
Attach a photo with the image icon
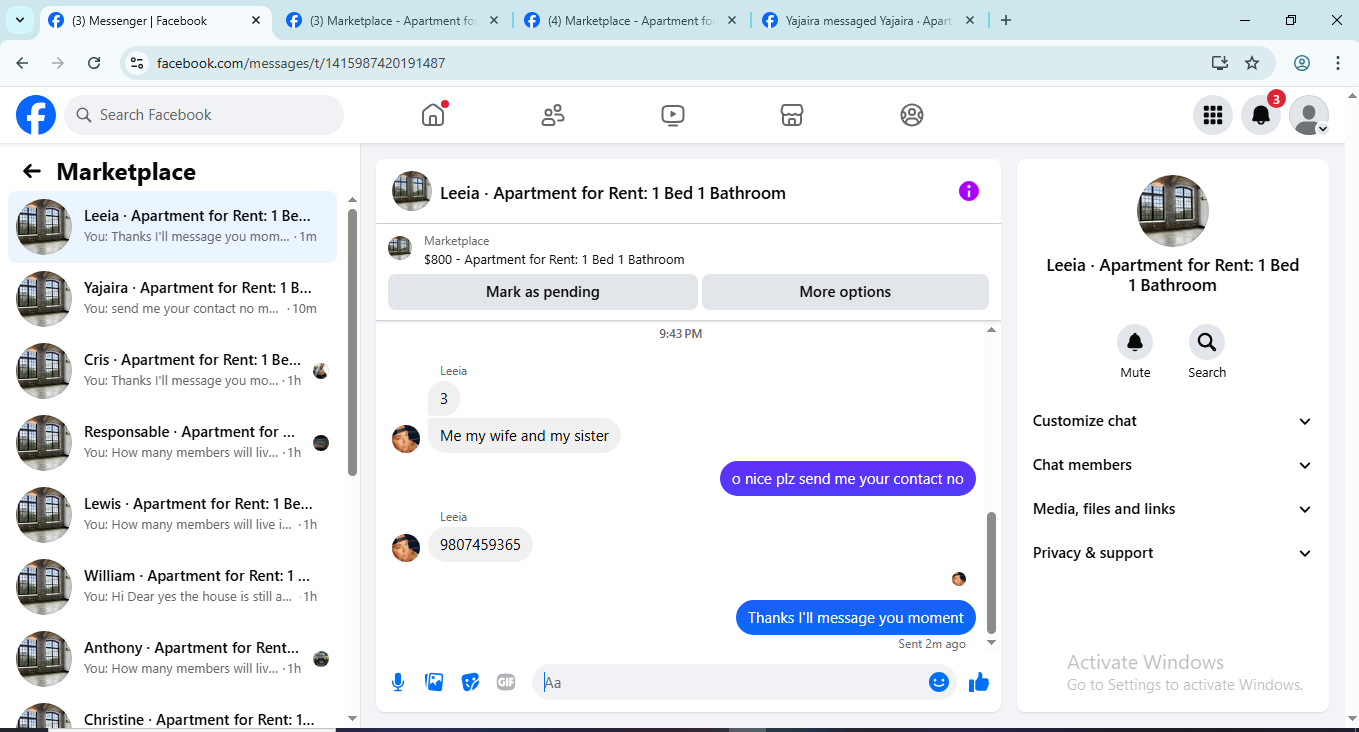(x=434, y=682)
